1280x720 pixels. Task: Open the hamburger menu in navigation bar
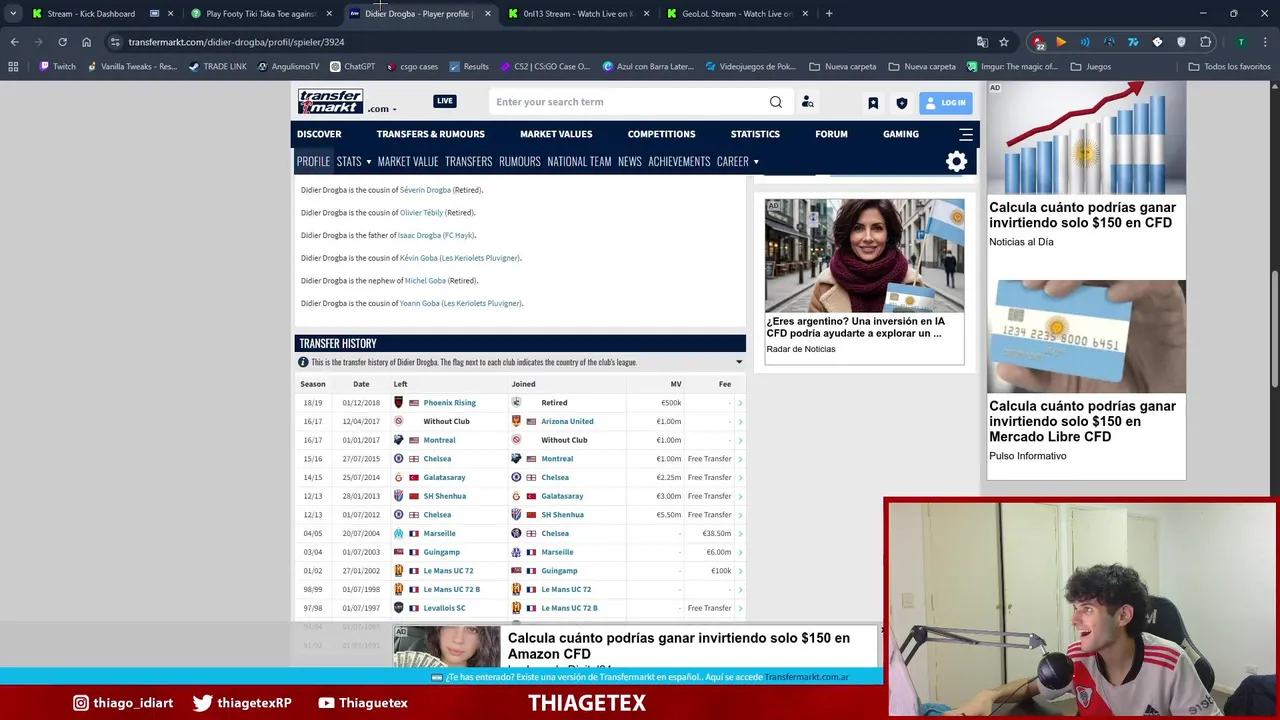[x=966, y=134]
